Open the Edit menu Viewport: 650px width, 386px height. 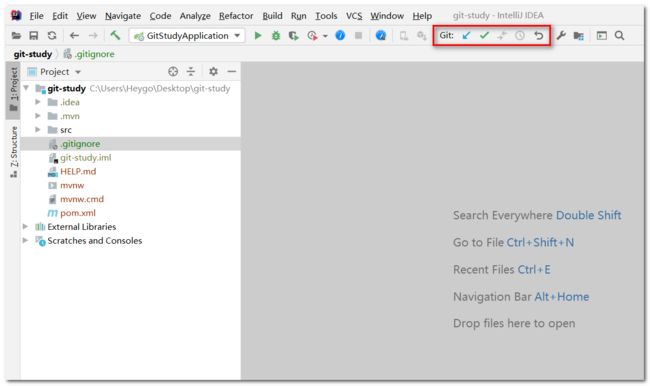click(x=60, y=16)
